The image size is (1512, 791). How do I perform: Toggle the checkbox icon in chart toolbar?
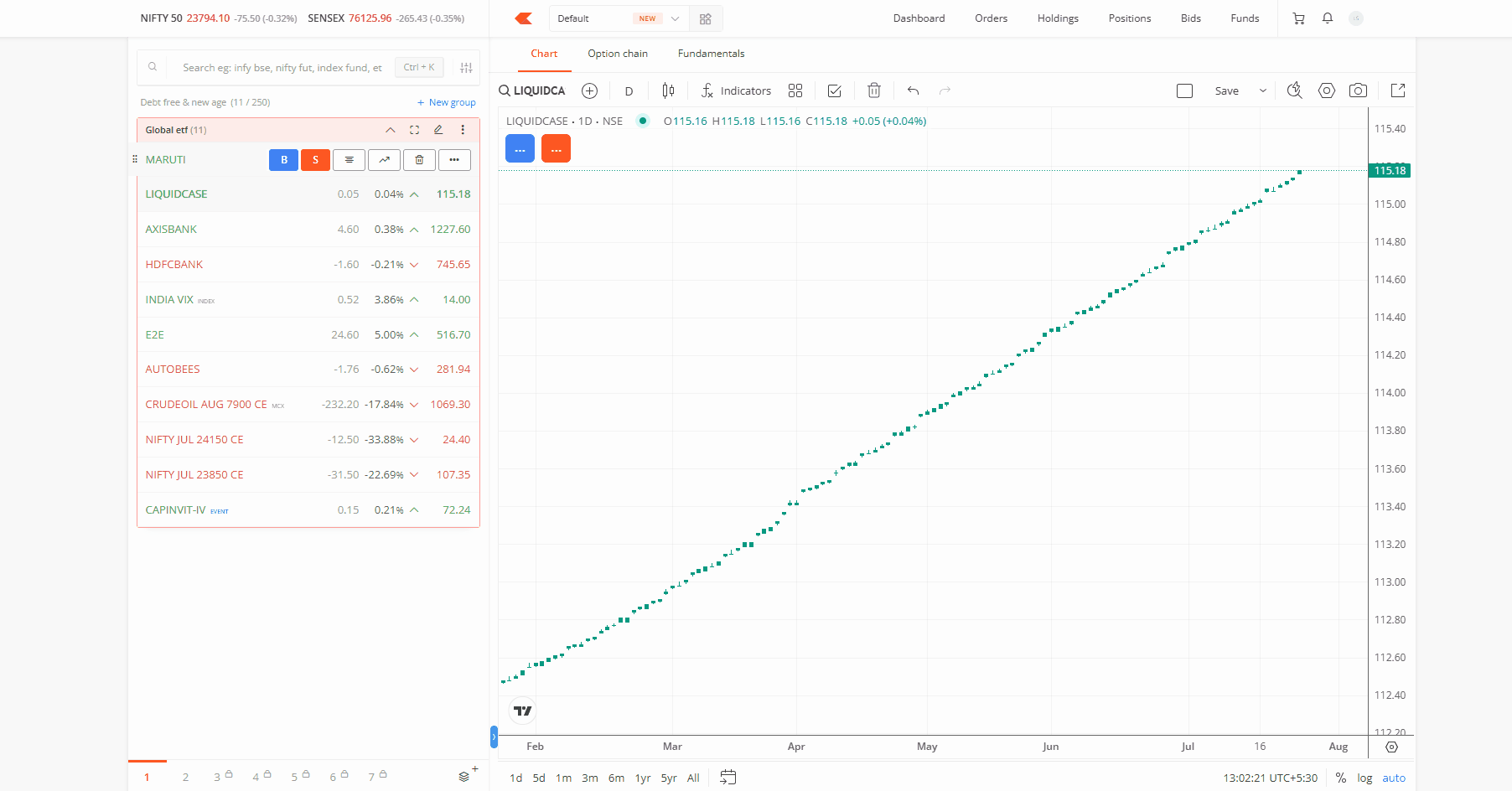pos(835,90)
